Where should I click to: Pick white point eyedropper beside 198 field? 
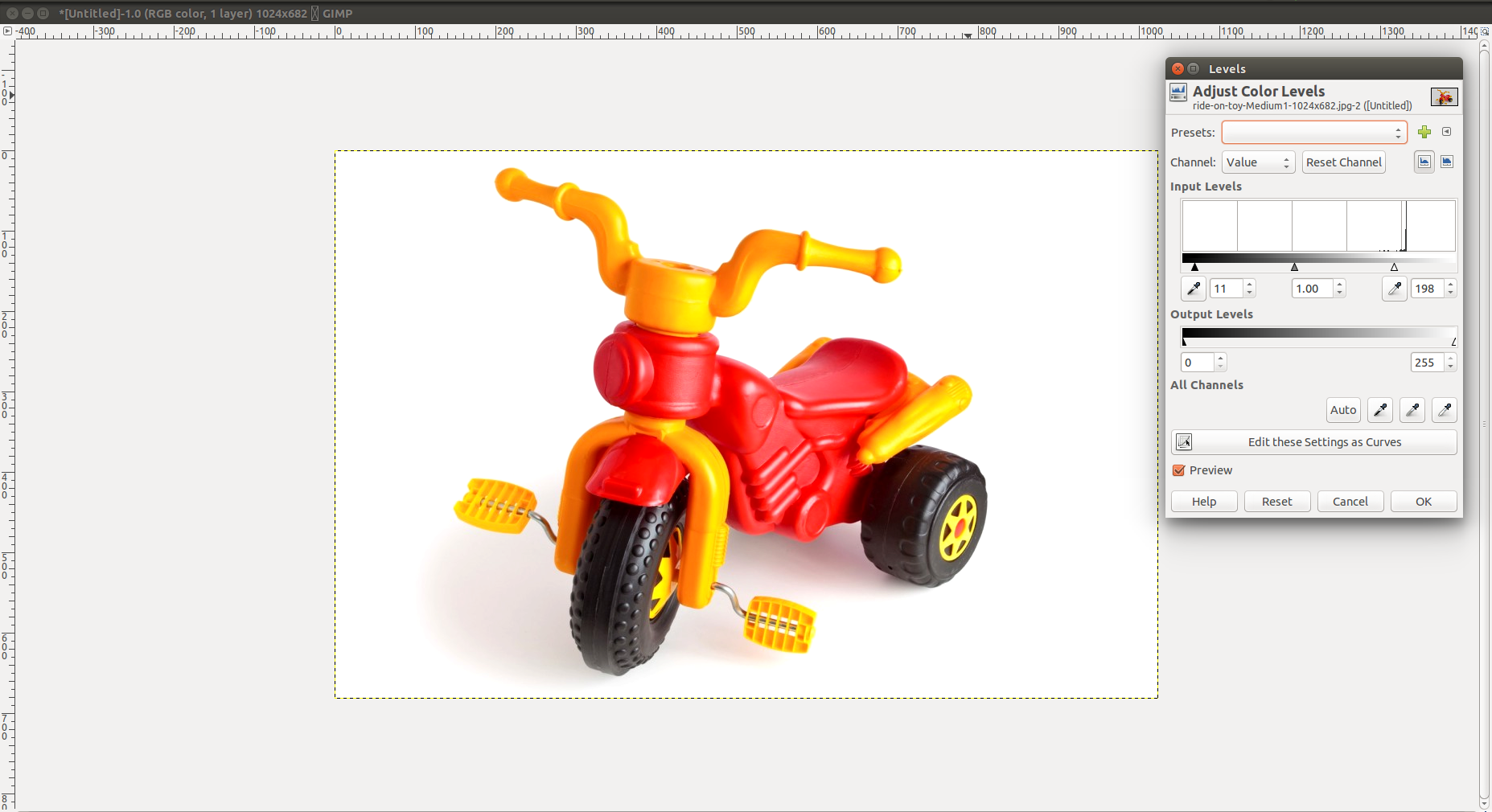[1394, 289]
